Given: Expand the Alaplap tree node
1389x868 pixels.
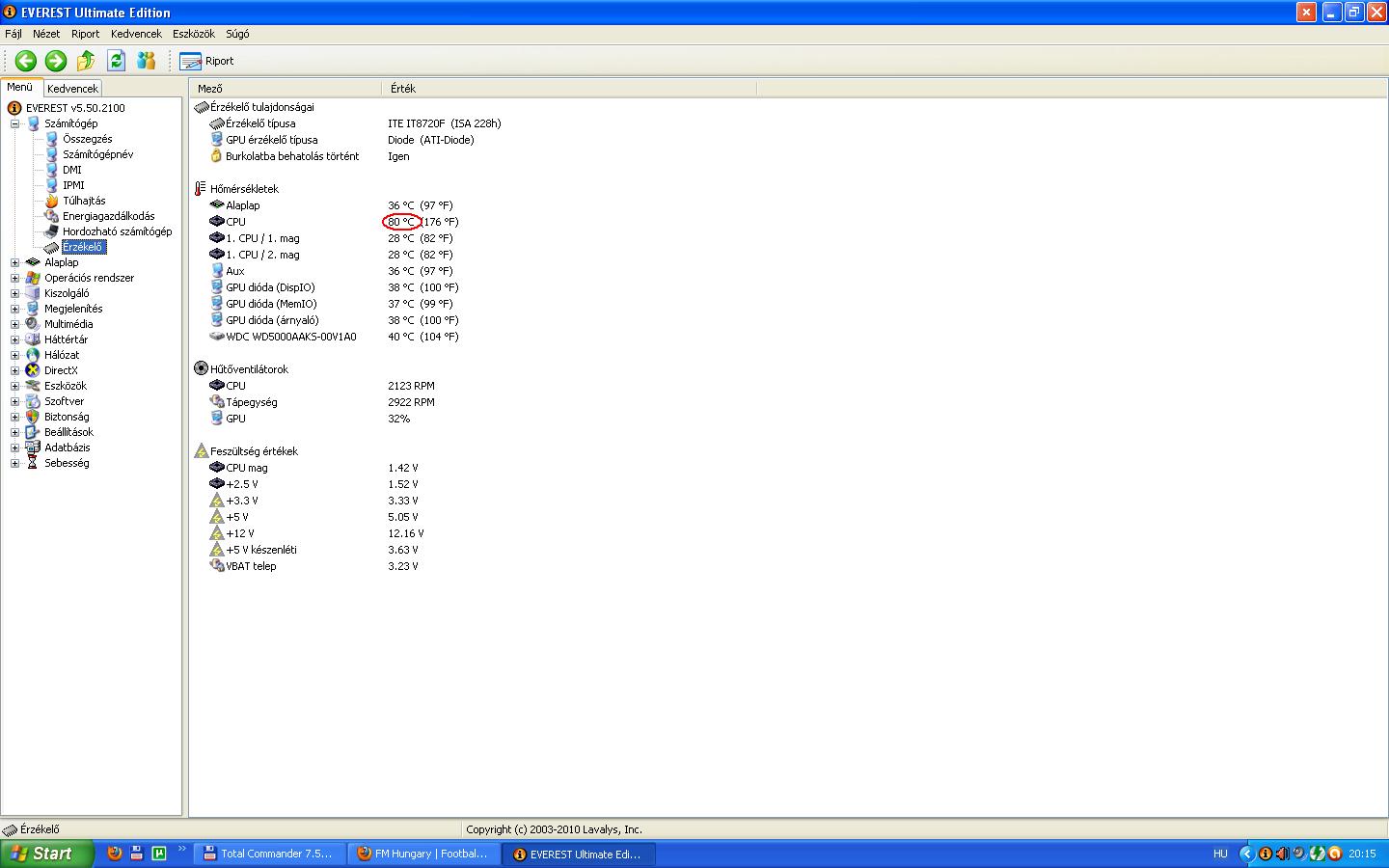Looking at the screenshot, I should (x=14, y=262).
